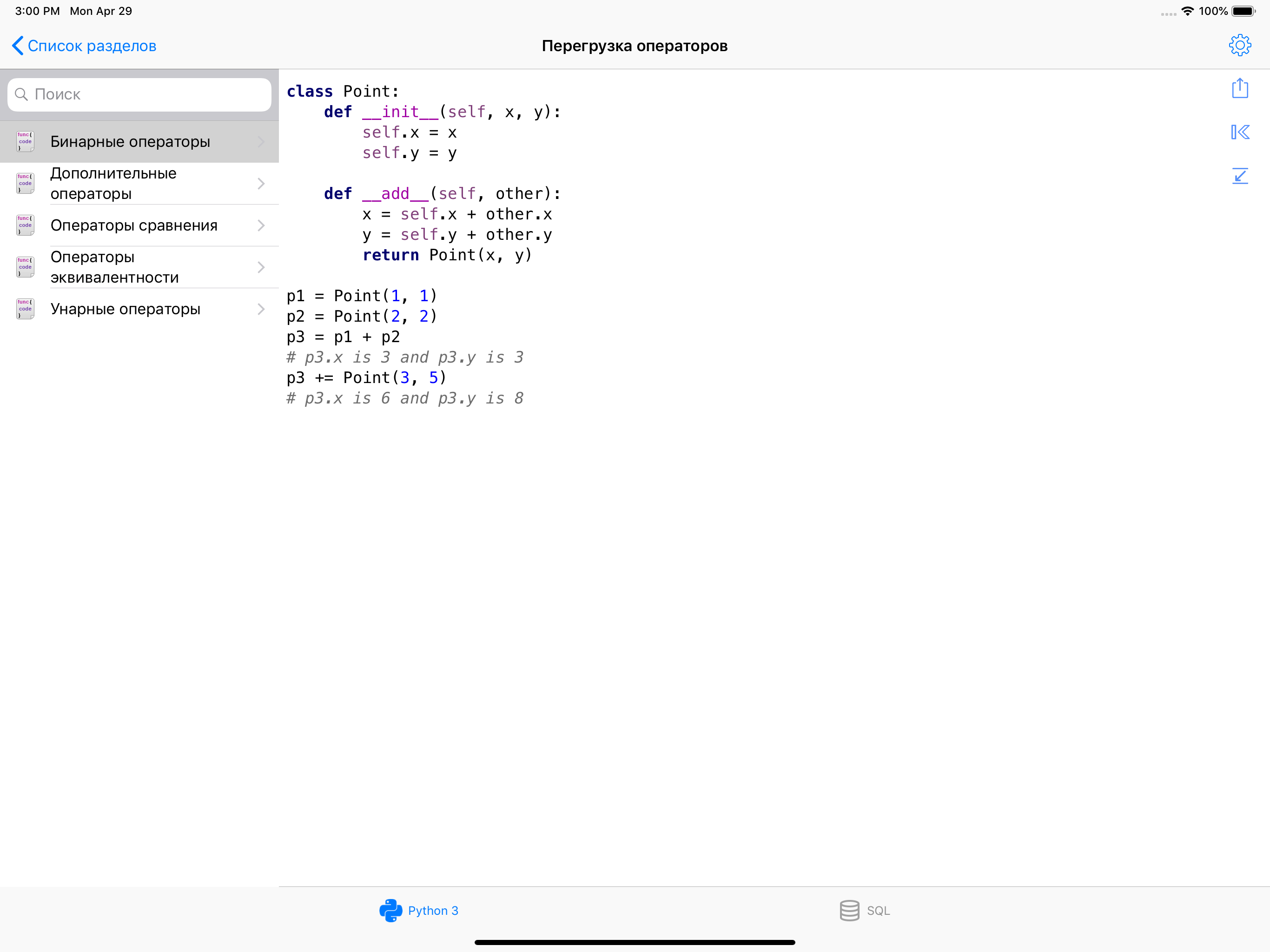Switch to the Python 3 tab
Viewport: 1270px width, 952px height.
(433, 910)
